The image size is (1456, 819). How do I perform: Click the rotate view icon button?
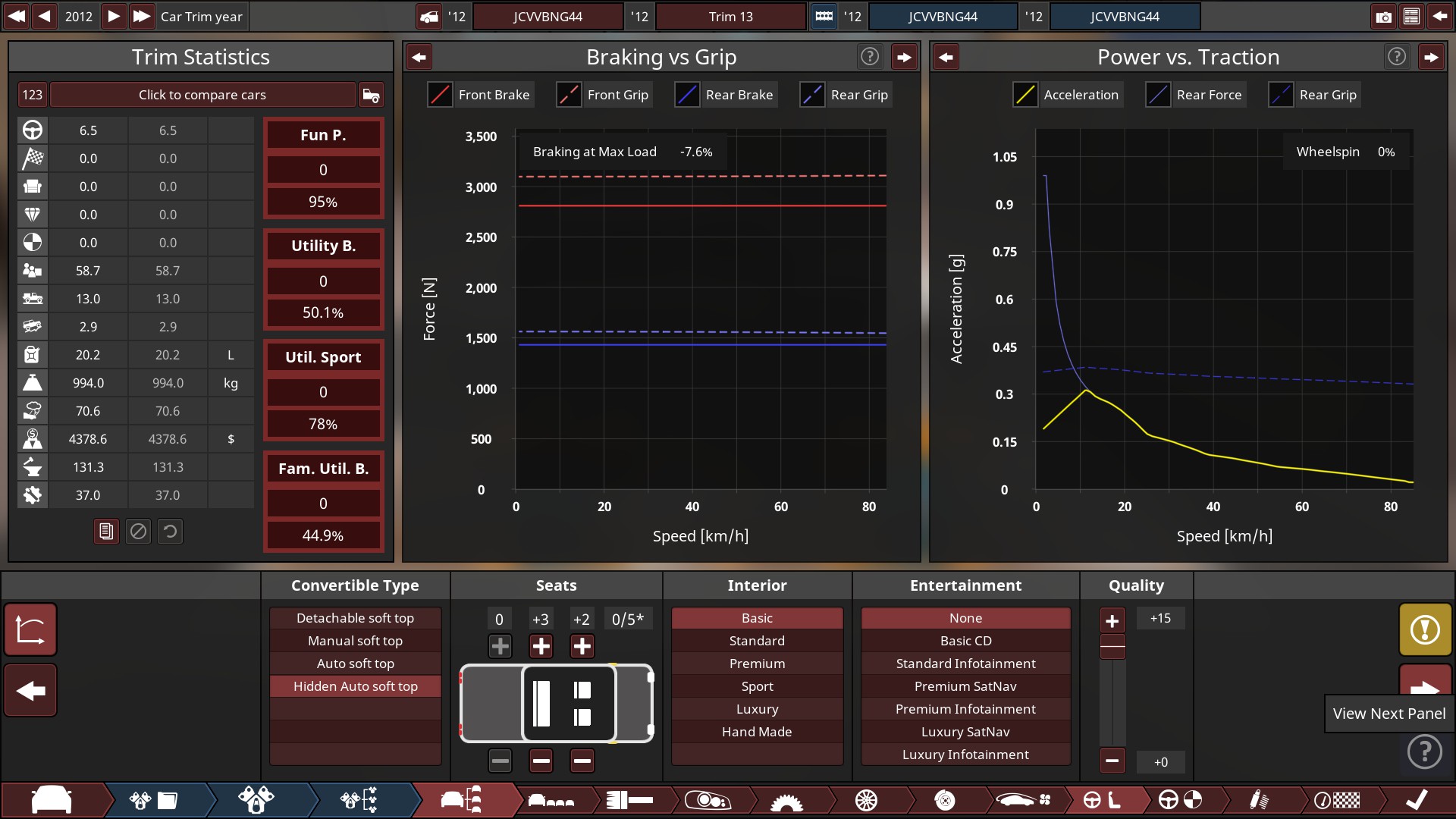pyautogui.click(x=30, y=629)
